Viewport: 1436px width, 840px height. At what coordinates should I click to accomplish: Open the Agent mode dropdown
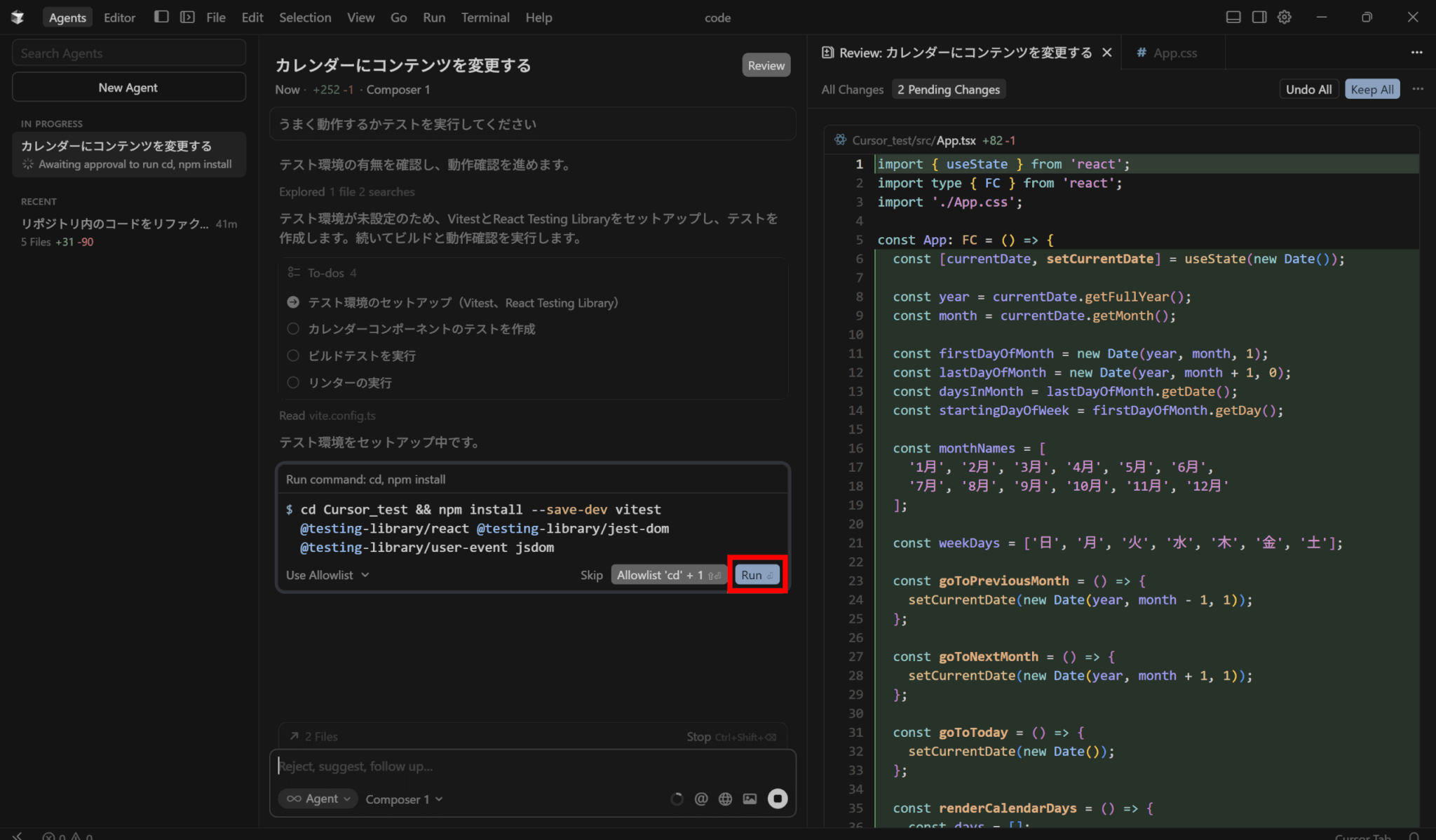pos(318,799)
